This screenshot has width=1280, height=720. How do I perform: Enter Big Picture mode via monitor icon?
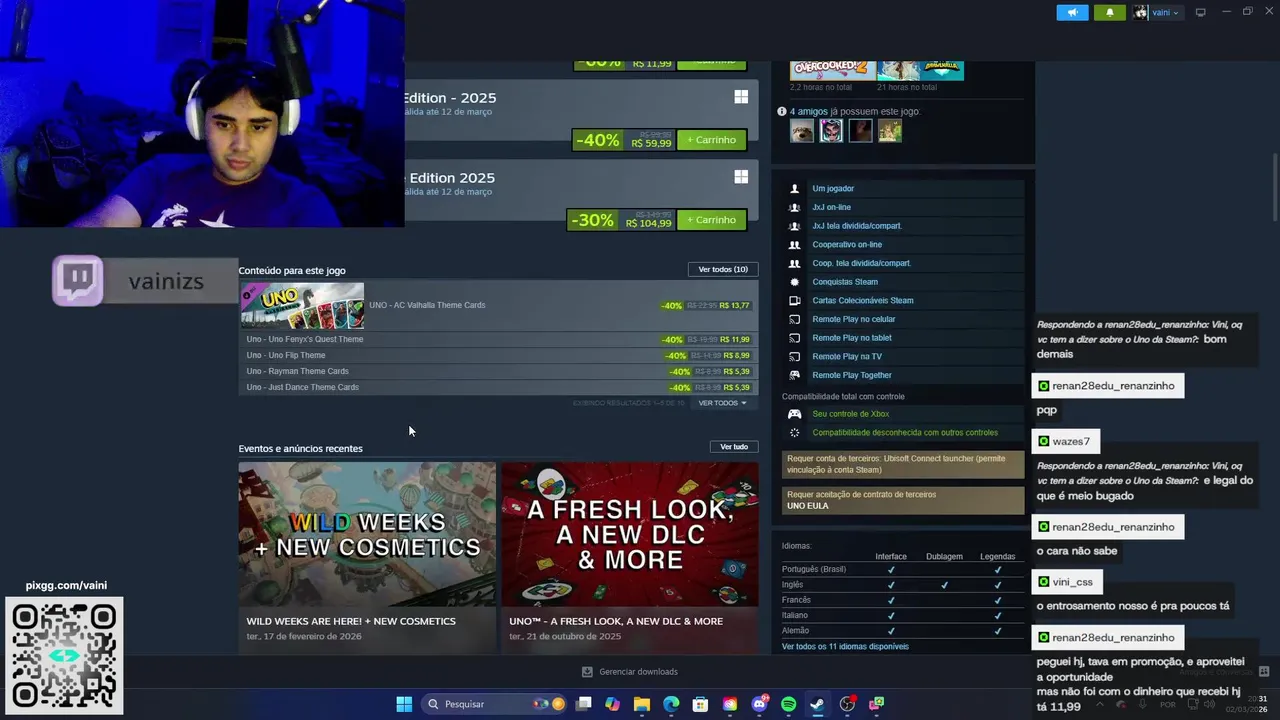[x=1201, y=12]
